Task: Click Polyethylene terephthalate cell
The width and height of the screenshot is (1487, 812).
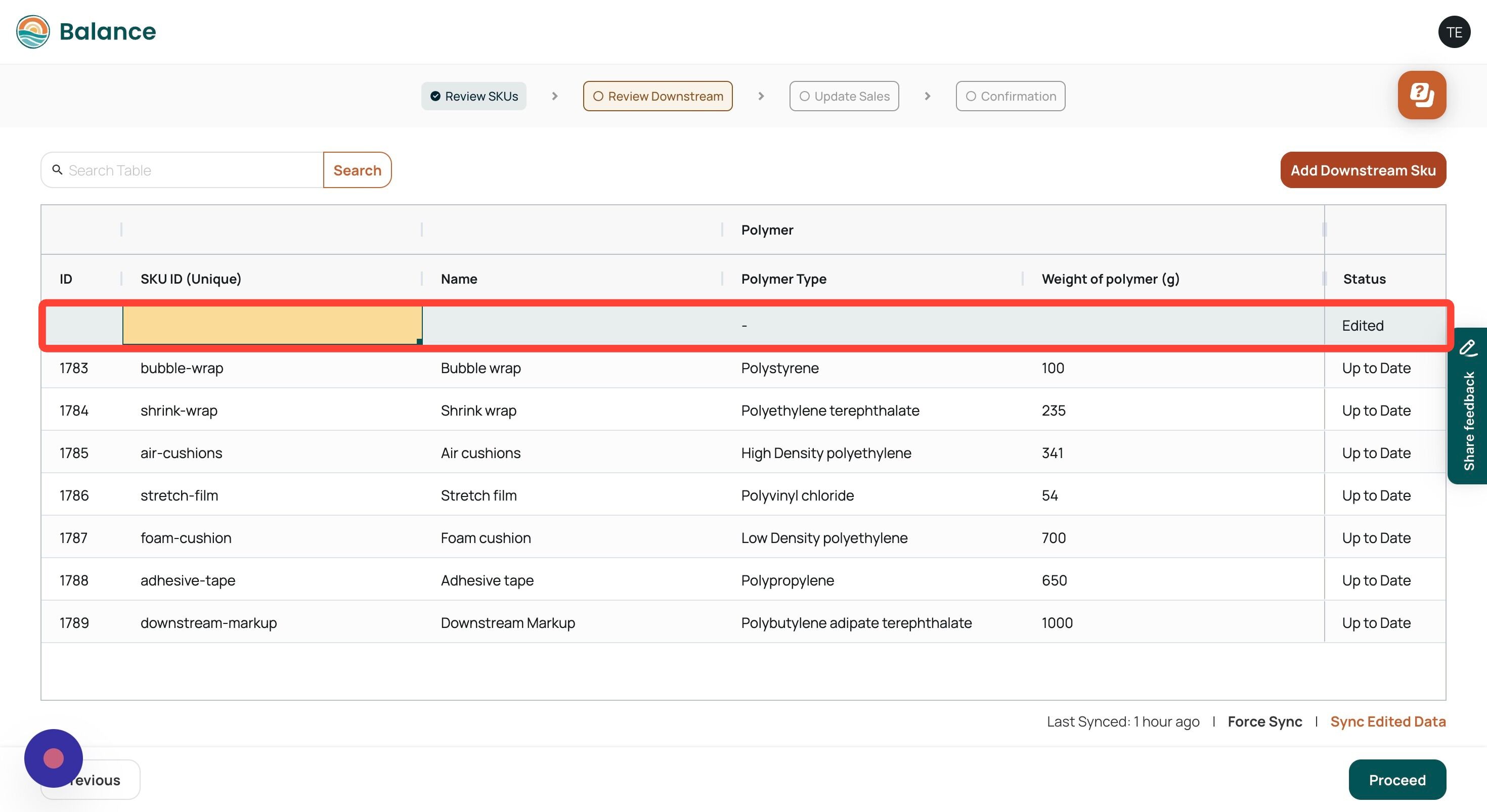Action: point(872,411)
